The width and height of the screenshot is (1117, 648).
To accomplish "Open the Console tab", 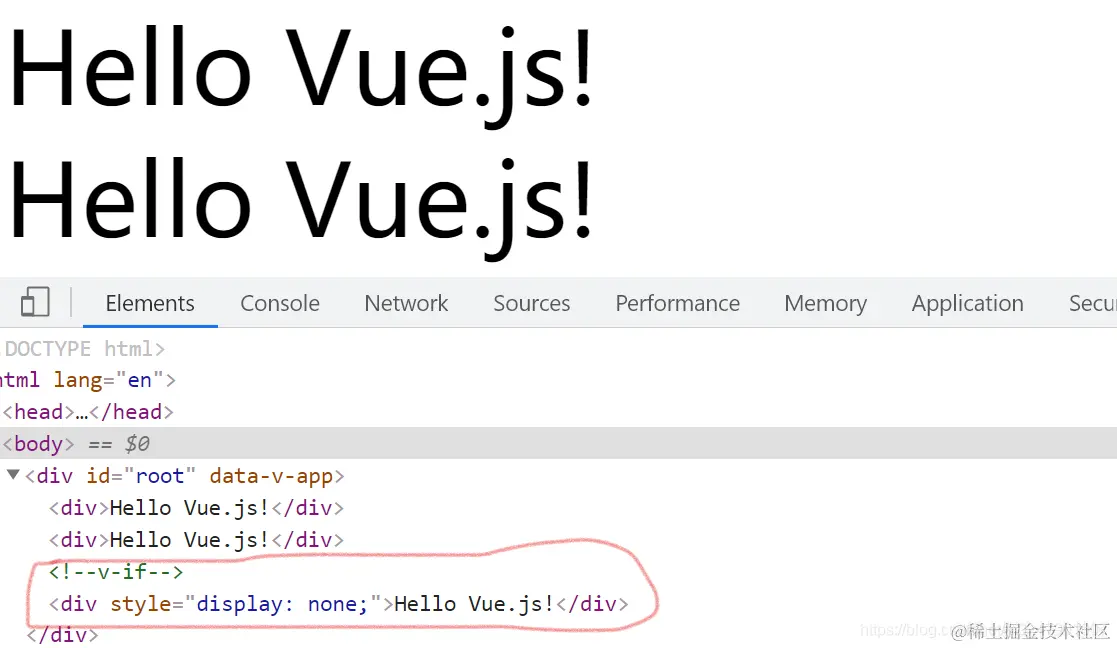I will (279, 303).
